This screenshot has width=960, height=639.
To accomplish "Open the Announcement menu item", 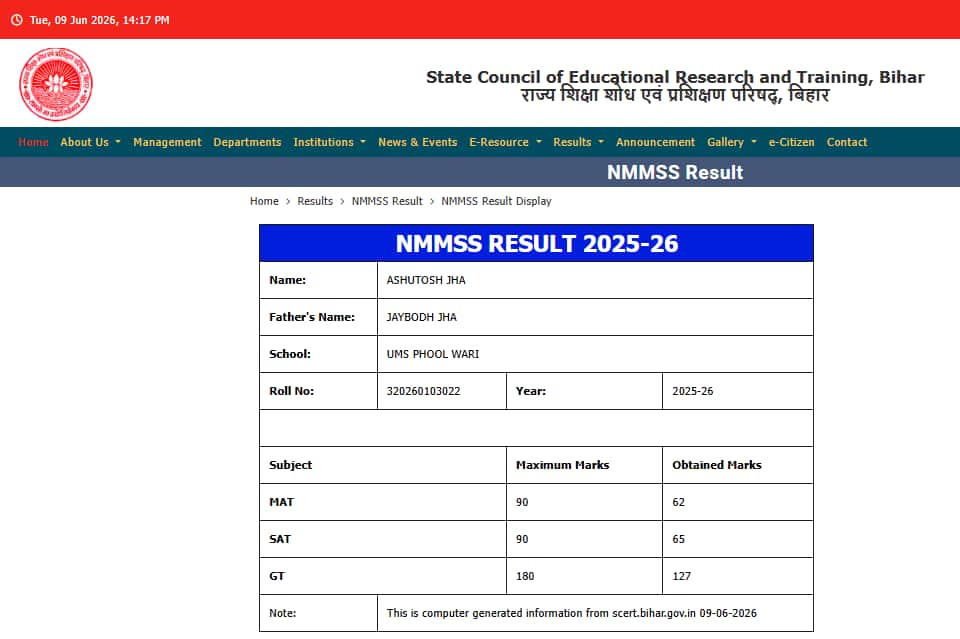I will click(x=655, y=142).
